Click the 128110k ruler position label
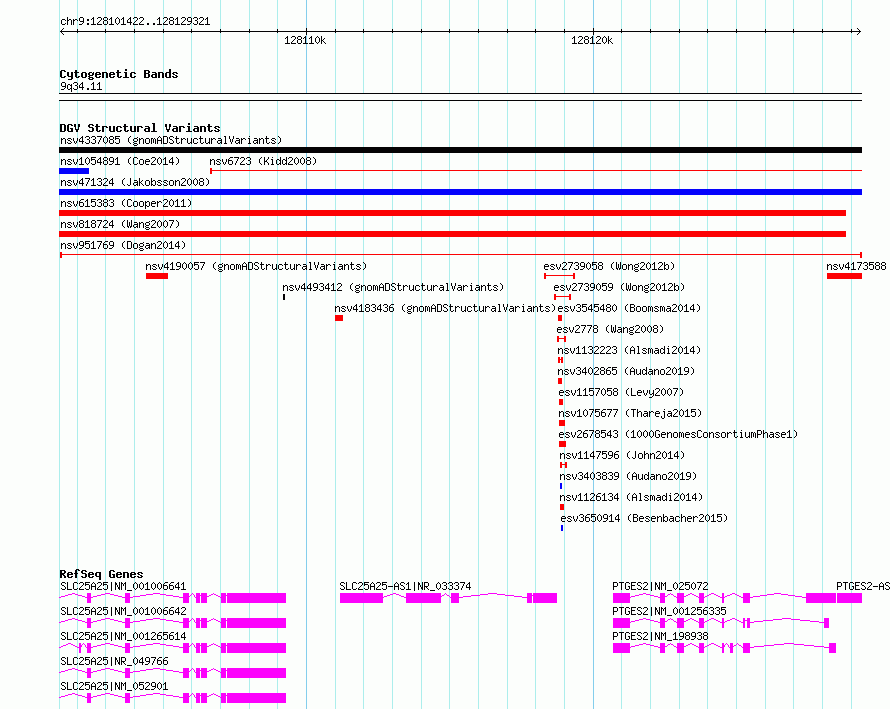This screenshot has width=890, height=709. [x=305, y=40]
